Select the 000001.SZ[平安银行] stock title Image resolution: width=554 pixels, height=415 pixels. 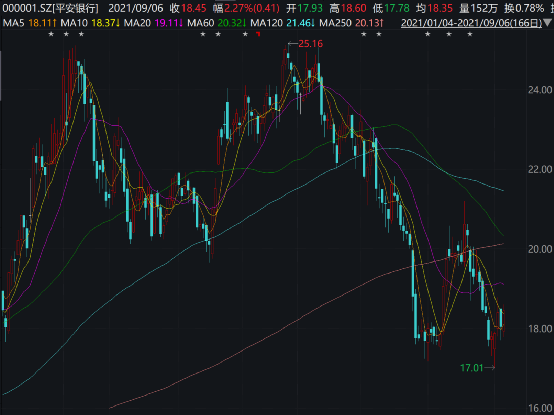pos(51,8)
